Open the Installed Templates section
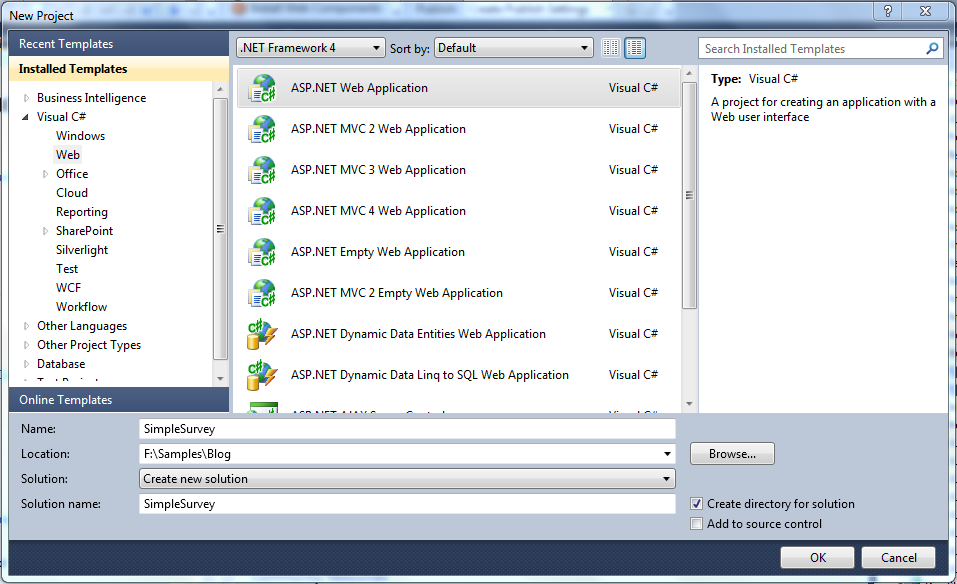Screen dimensions: 957x584 pos(119,69)
